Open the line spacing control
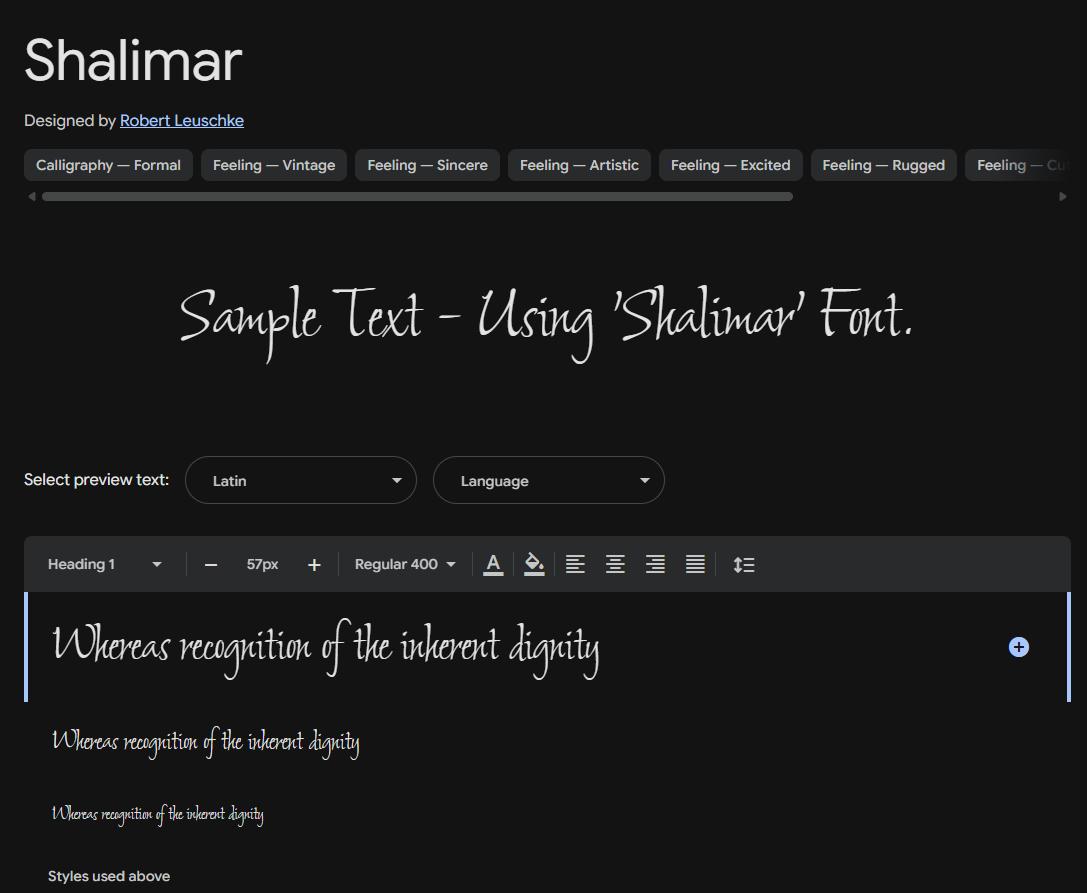 coord(744,564)
